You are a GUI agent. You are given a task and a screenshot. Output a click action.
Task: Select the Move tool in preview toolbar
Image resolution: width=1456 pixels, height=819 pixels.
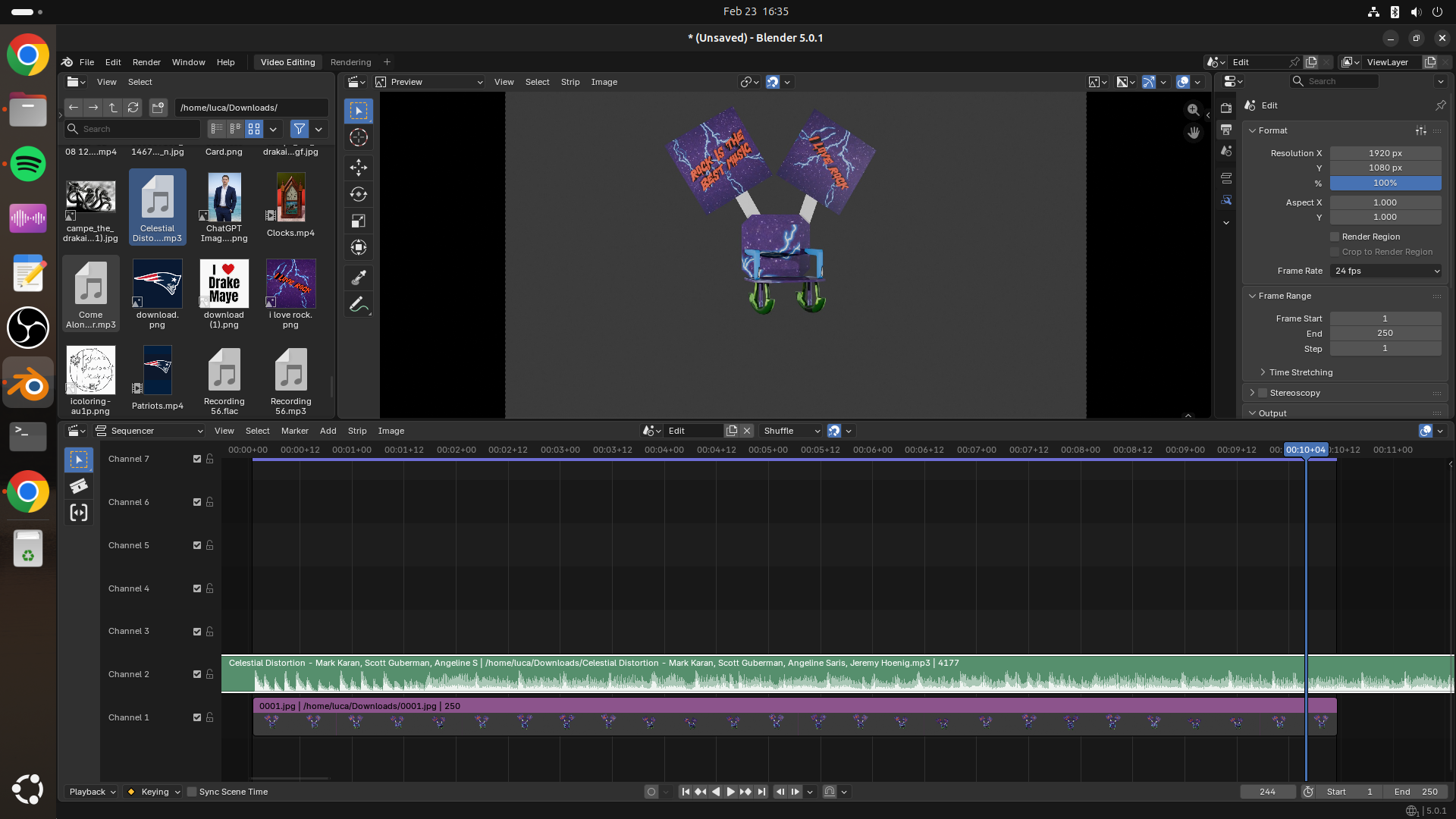(x=359, y=168)
